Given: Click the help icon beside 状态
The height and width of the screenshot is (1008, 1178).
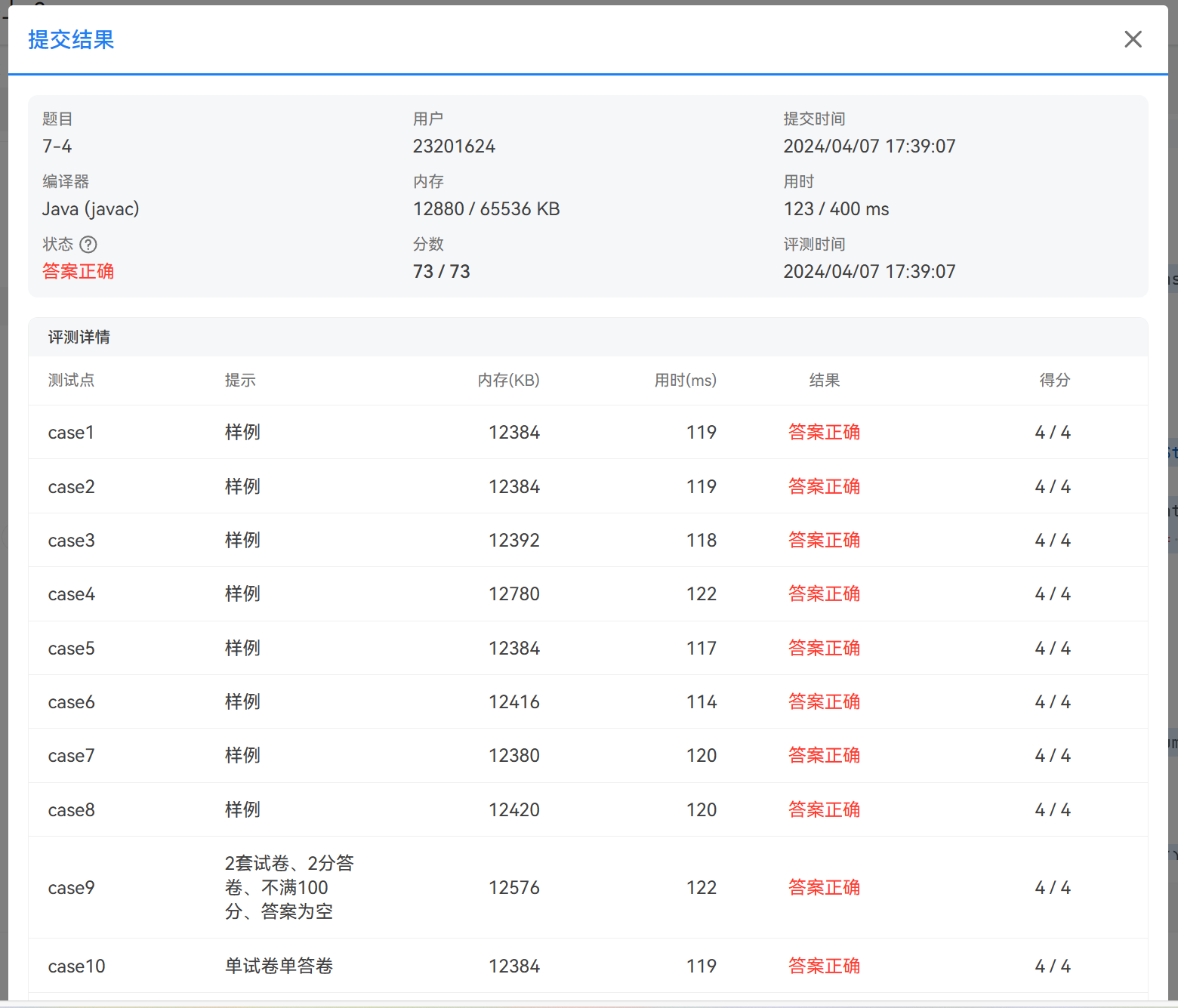Looking at the screenshot, I should pyautogui.click(x=88, y=245).
